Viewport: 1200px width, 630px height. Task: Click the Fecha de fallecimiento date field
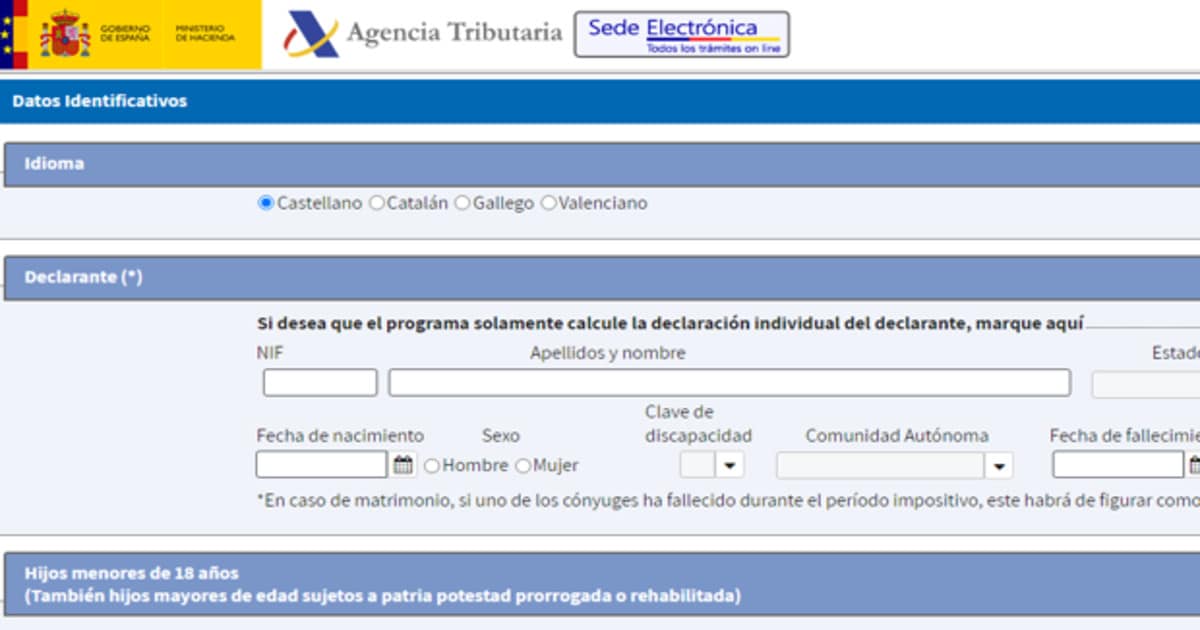(x=1117, y=465)
